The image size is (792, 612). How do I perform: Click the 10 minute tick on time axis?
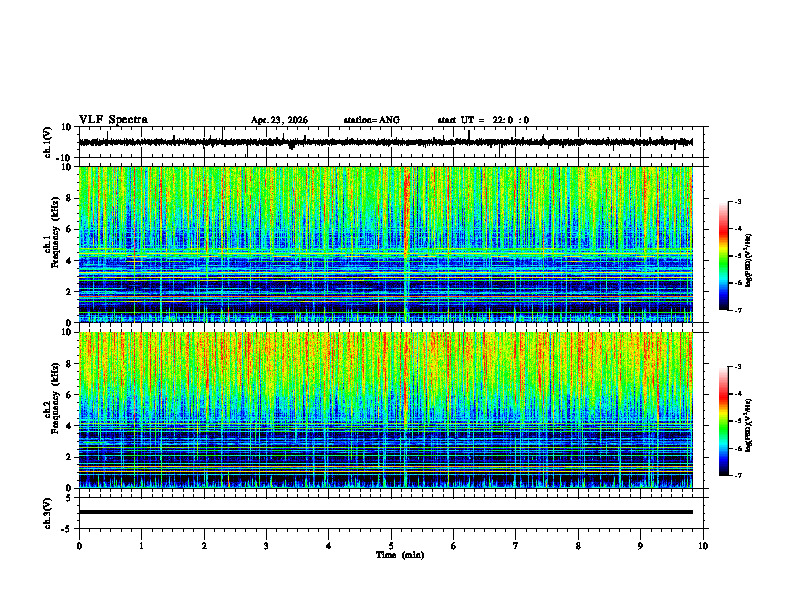click(x=703, y=546)
